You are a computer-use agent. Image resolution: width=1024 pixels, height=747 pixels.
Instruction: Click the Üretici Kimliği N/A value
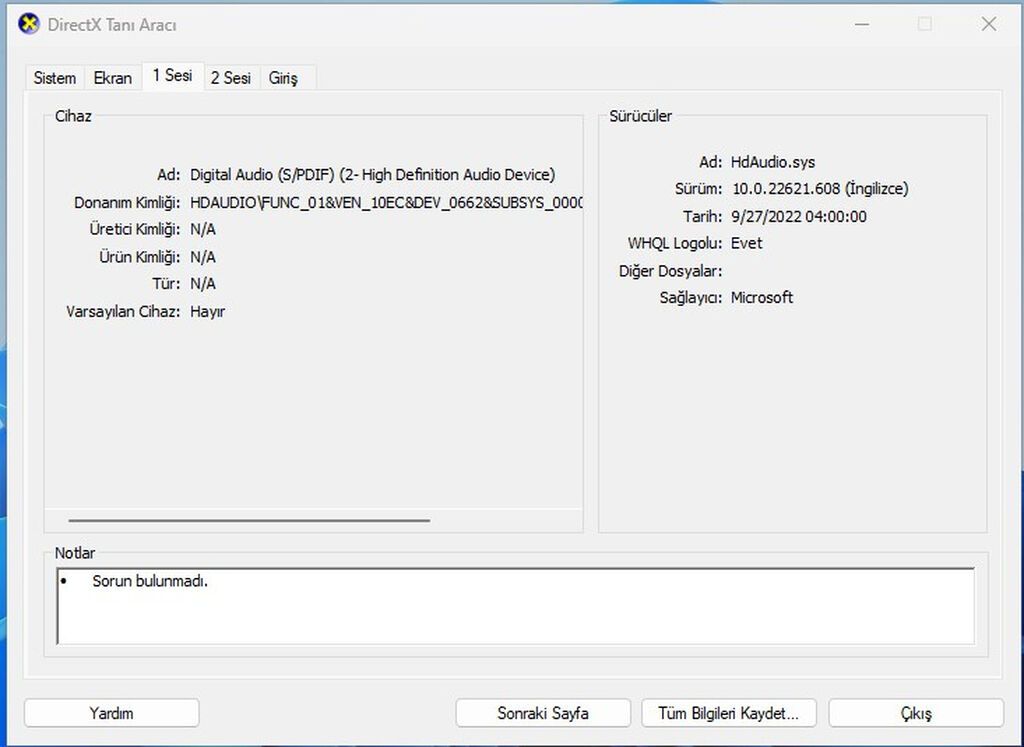coord(202,229)
